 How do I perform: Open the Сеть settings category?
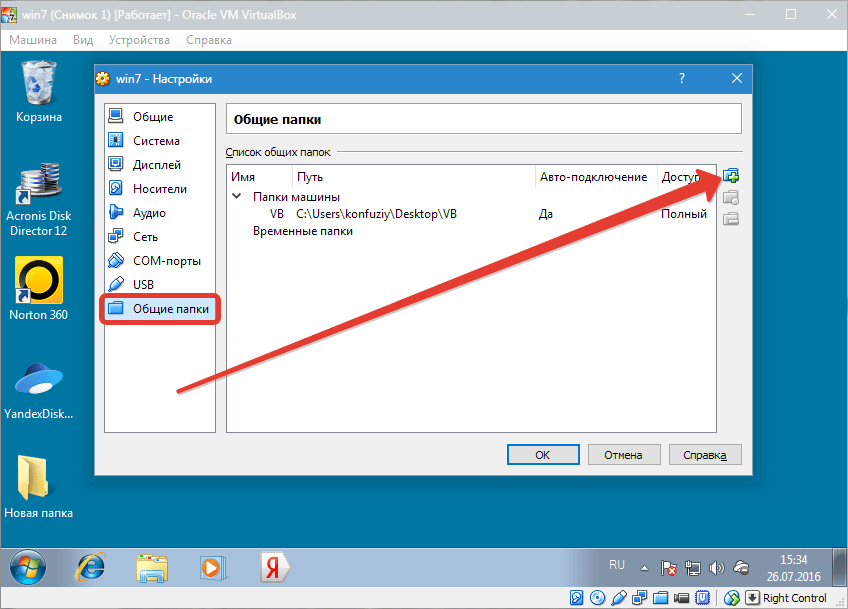click(160, 236)
